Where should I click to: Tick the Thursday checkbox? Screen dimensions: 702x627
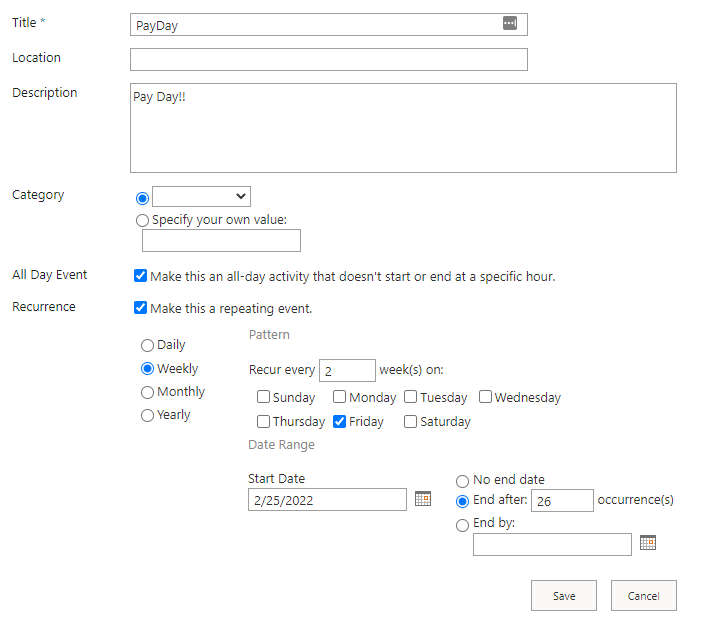click(x=263, y=421)
